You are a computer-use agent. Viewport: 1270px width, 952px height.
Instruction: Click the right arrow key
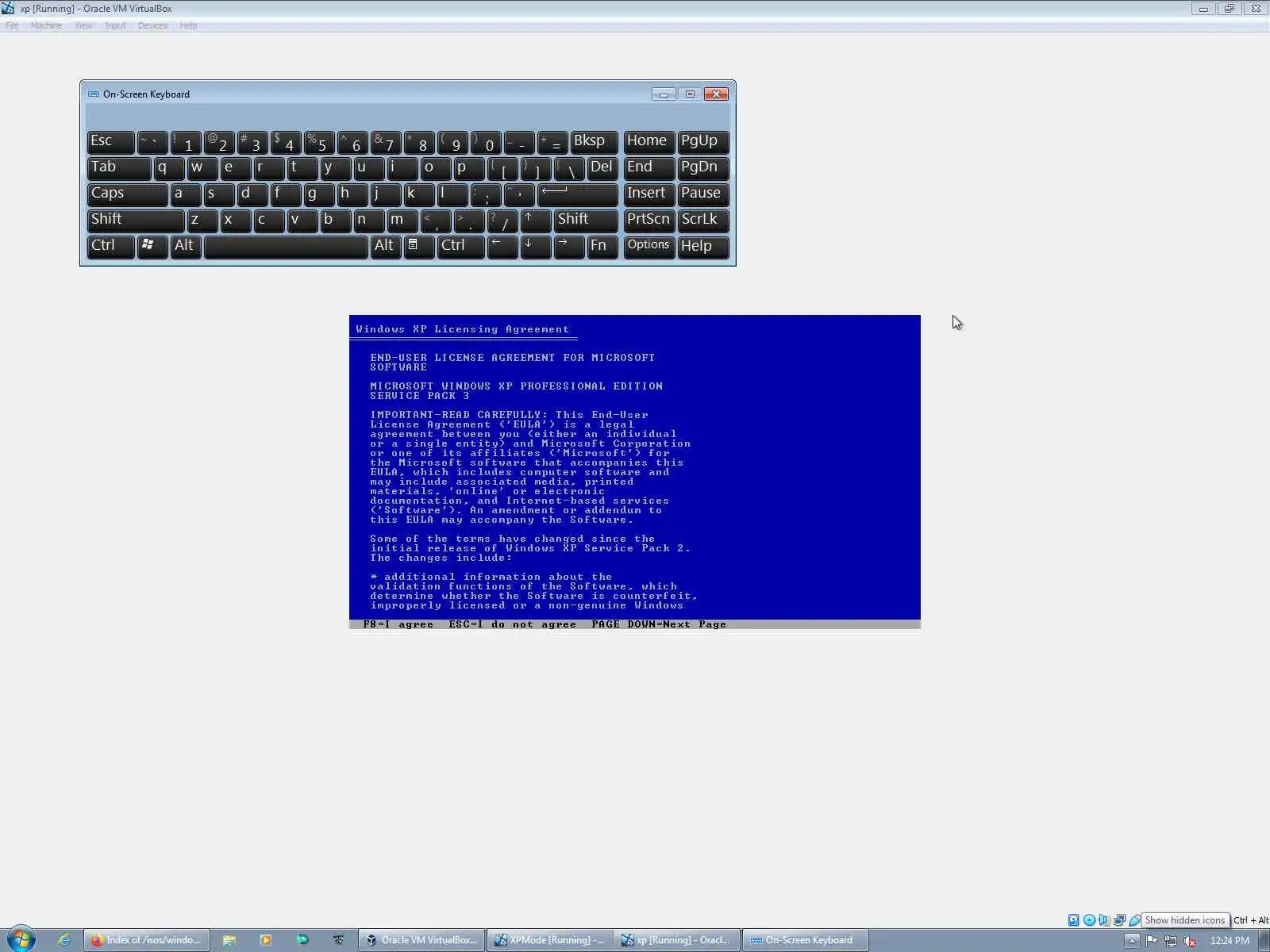569,247
